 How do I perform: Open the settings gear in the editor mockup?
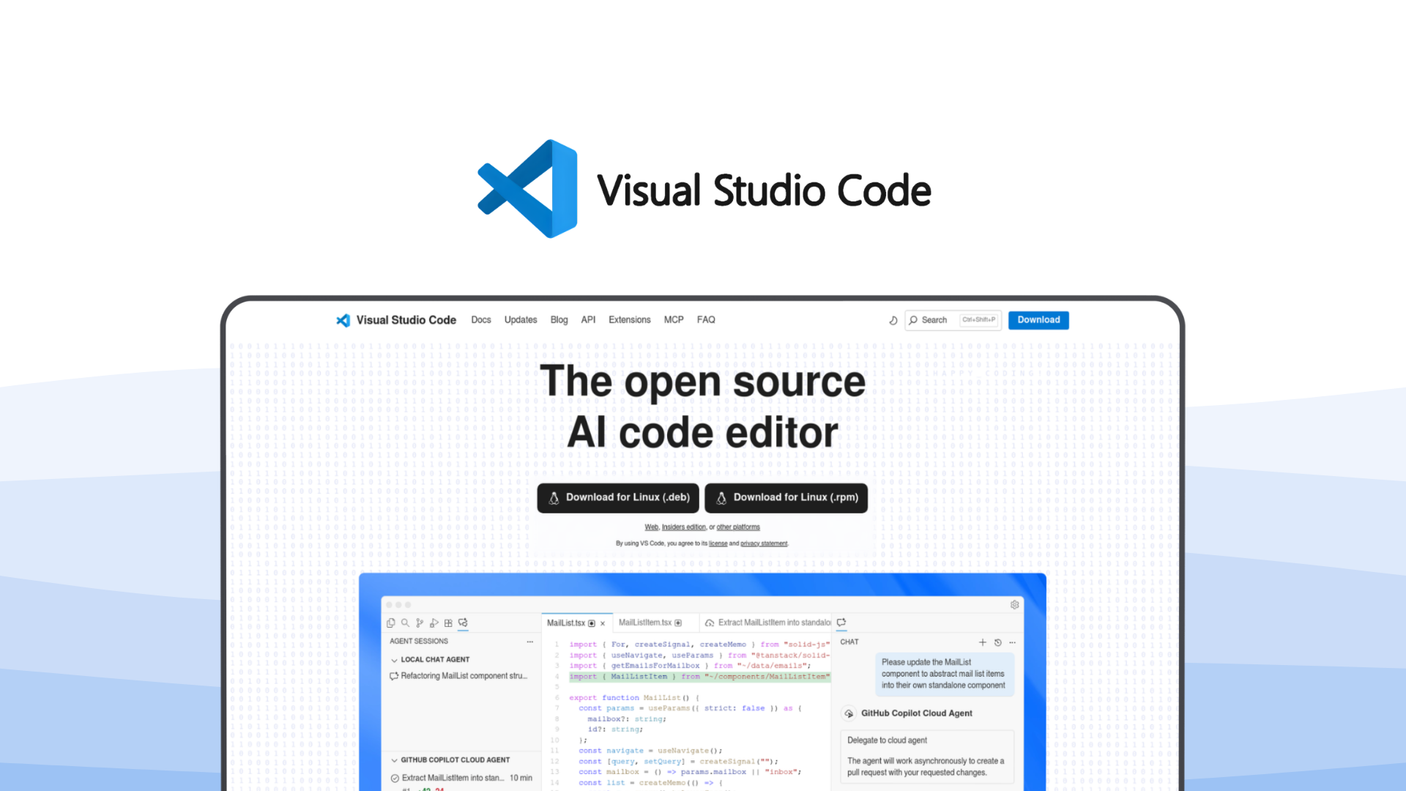pyautogui.click(x=1014, y=605)
